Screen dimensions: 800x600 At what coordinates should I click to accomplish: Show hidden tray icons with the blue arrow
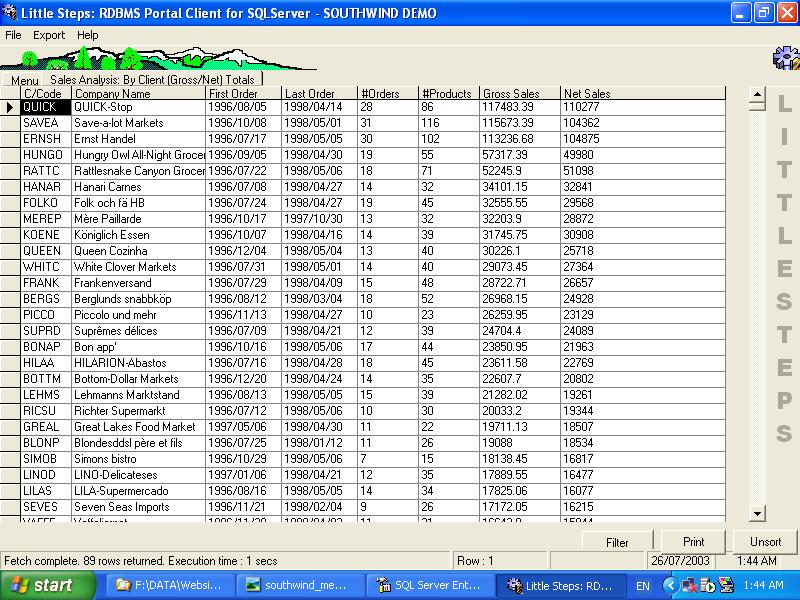coord(670,585)
